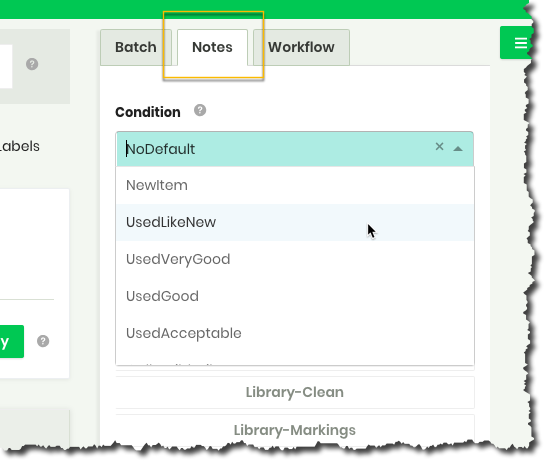Select UsedAcceptable condition option
545x461 pixels.
coord(295,333)
